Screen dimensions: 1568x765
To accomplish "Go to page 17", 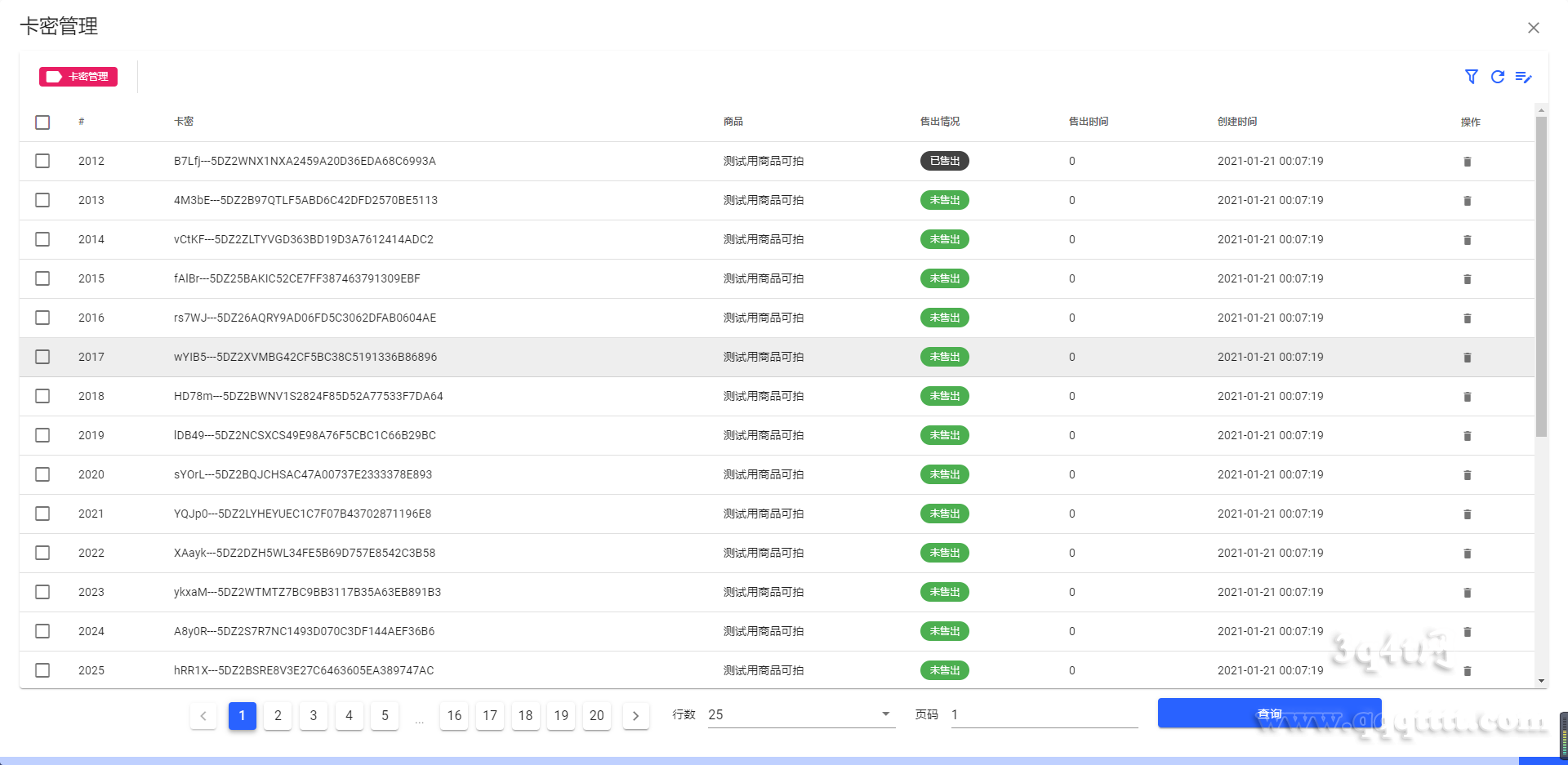I will coord(490,716).
